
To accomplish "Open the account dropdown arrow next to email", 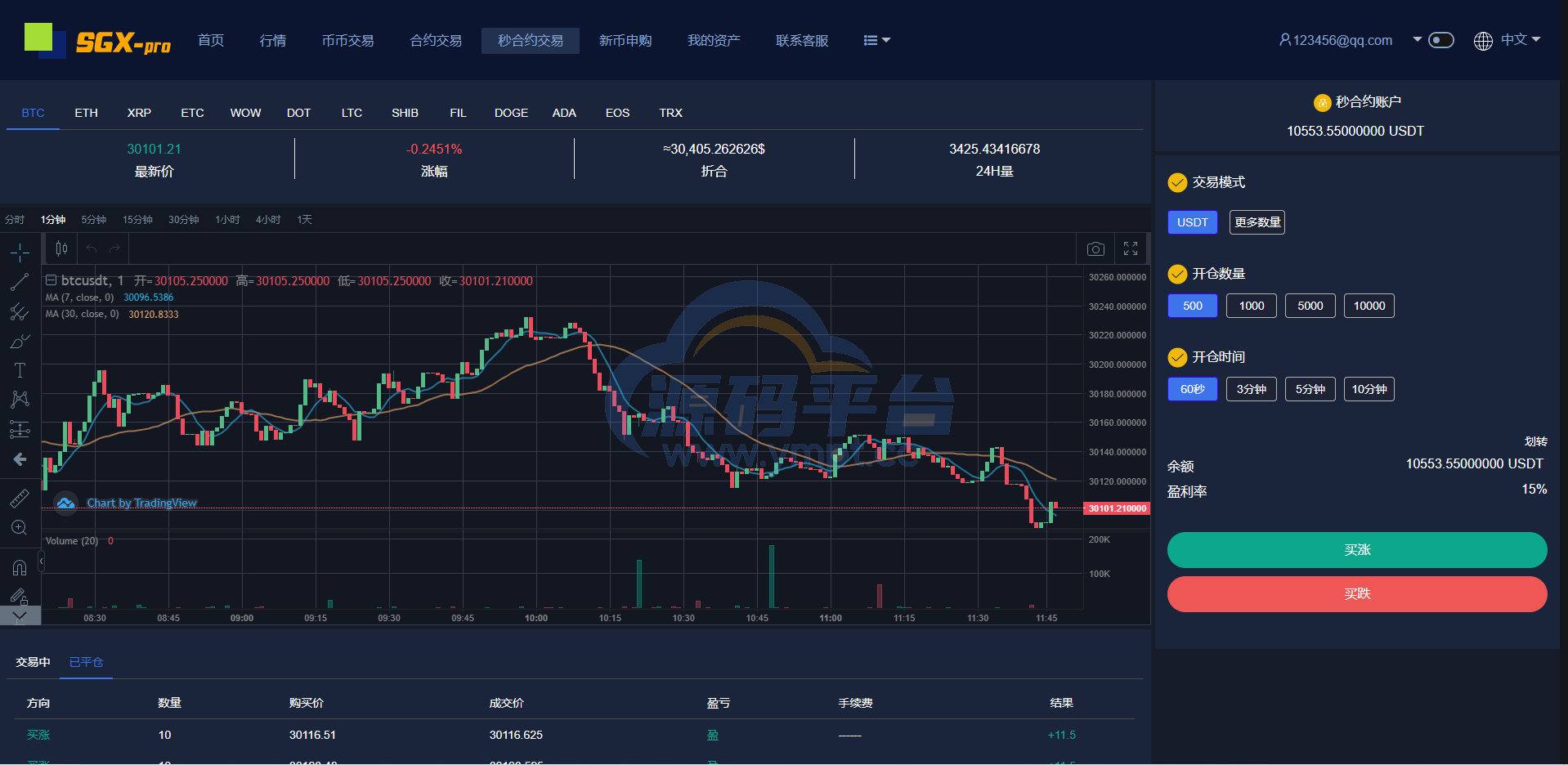I will coord(1418,39).
